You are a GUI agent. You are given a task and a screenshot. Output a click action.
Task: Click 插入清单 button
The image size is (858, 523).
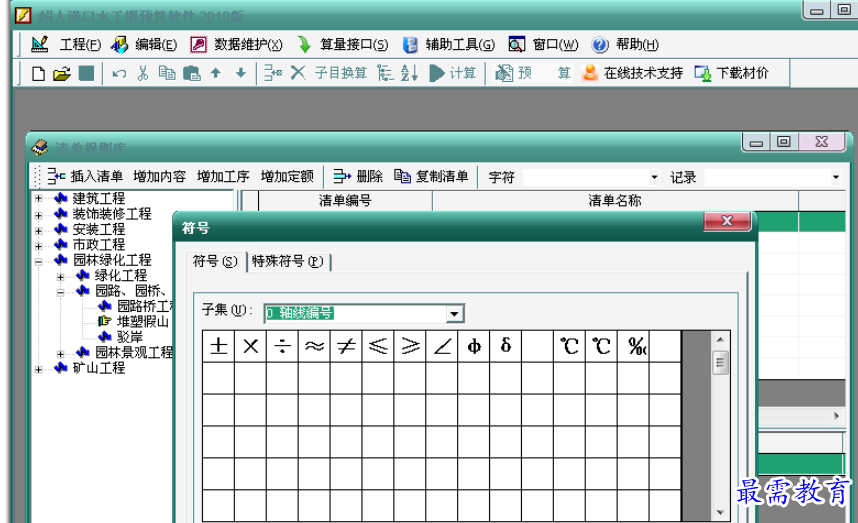(85, 176)
